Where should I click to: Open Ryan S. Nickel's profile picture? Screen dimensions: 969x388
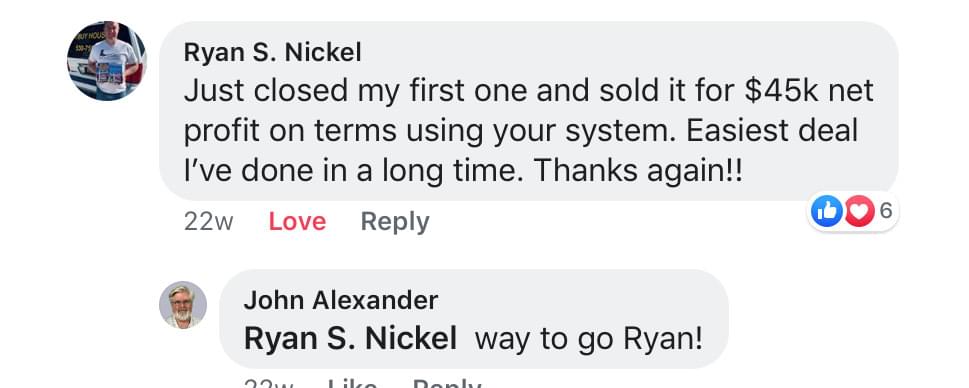coord(107,61)
